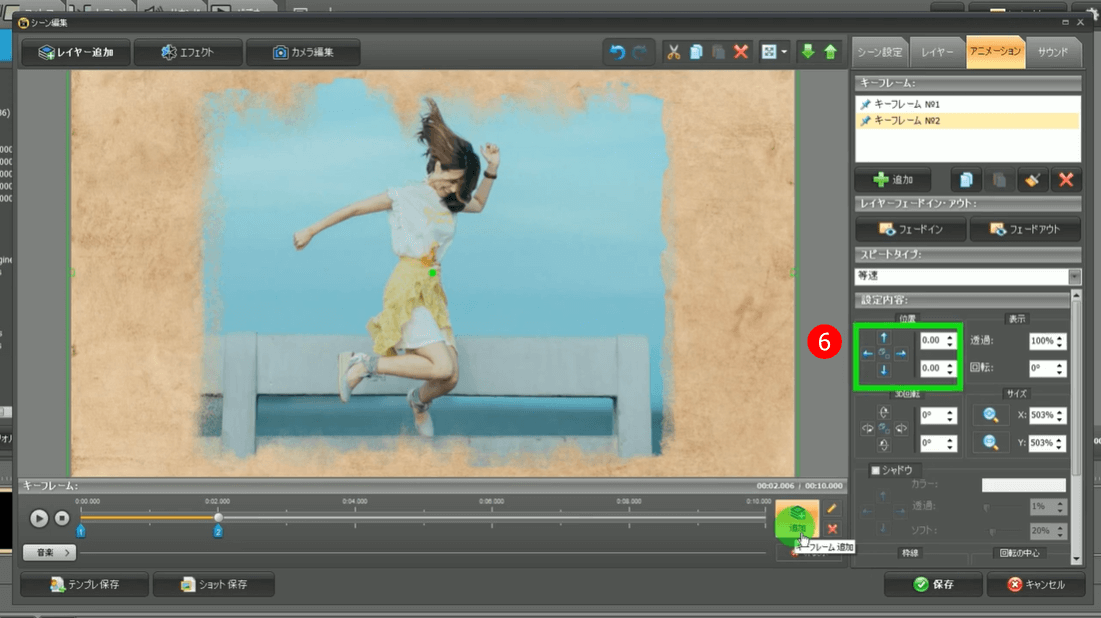Click the red X delete icon in top toolbar
Viewport: 1101px width, 618px height.
(x=741, y=52)
